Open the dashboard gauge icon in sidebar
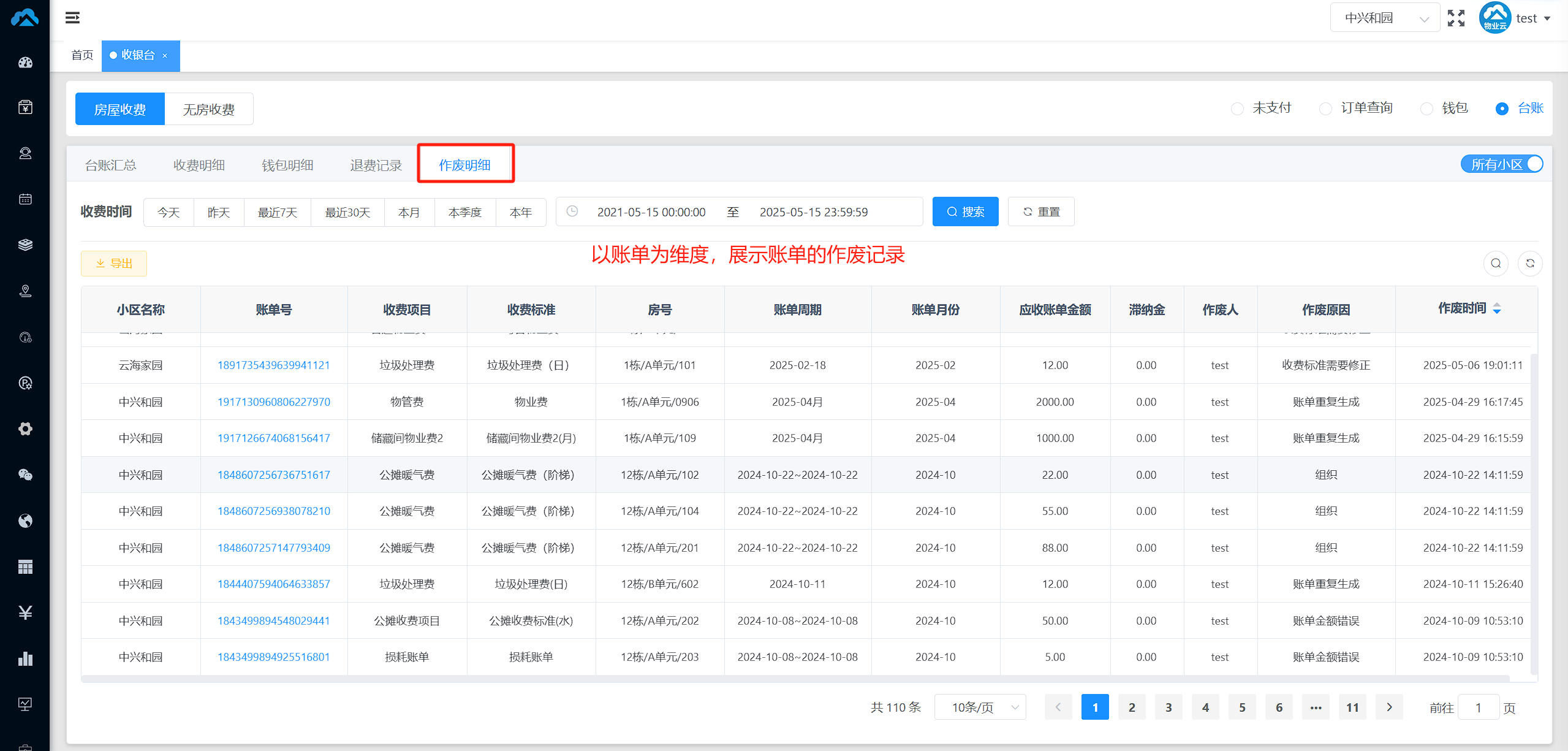The image size is (1568, 751). pyautogui.click(x=25, y=62)
